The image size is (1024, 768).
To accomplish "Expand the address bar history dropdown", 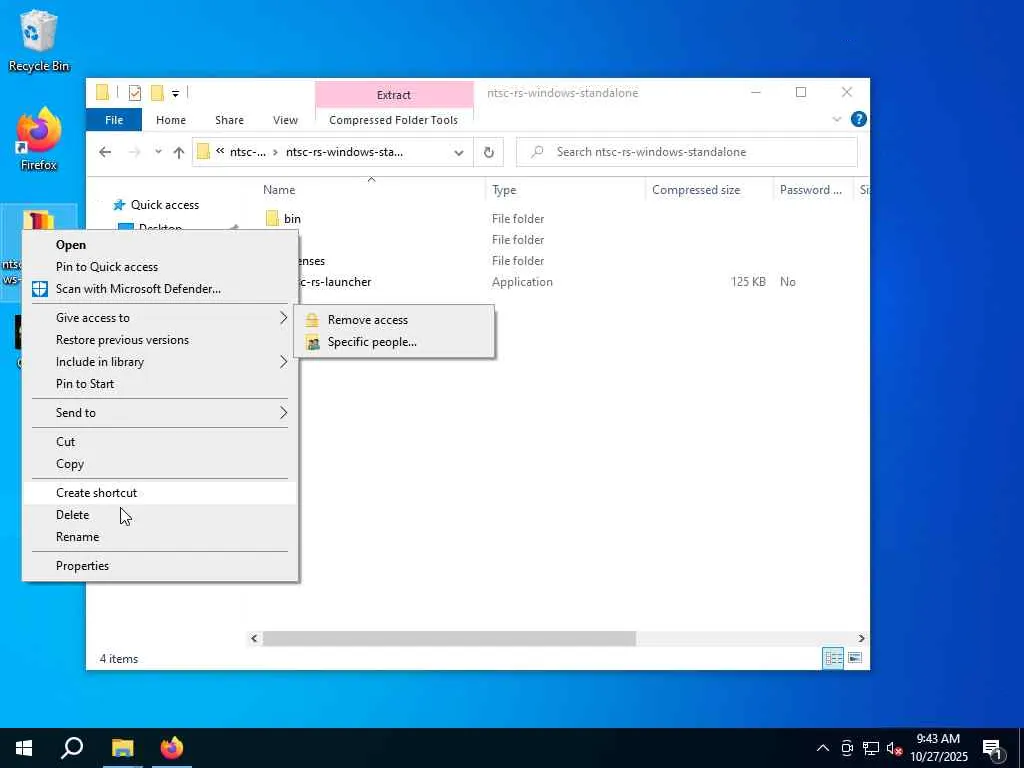I will point(458,152).
